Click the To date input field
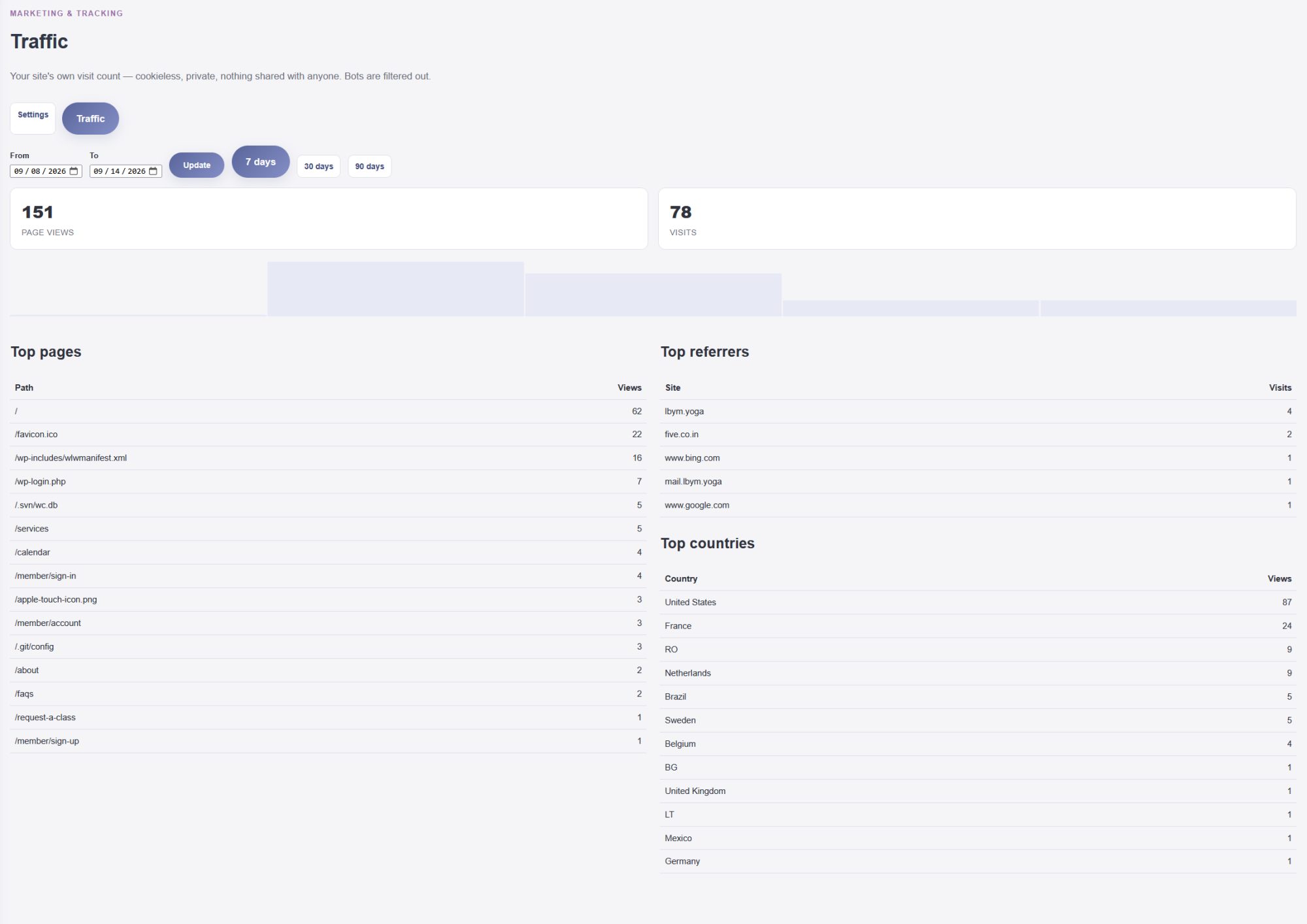Viewport: 1307px width, 924px height. (x=125, y=171)
